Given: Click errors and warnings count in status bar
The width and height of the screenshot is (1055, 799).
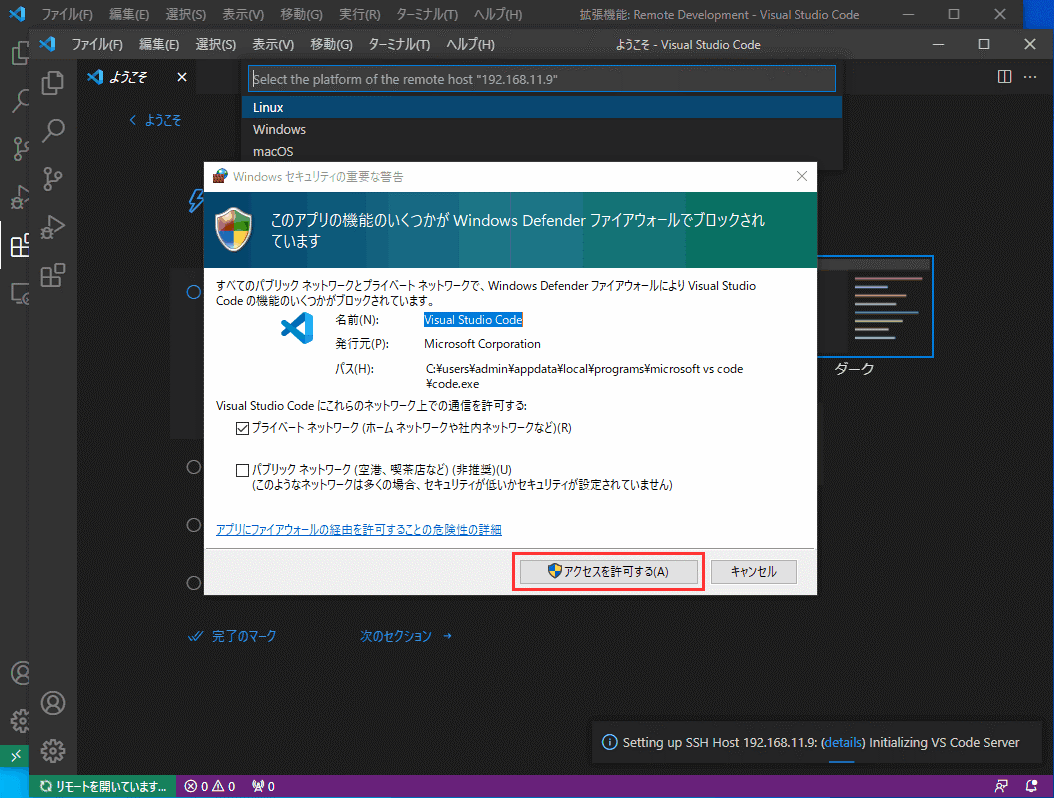Looking at the screenshot, I should click(210, 786).
